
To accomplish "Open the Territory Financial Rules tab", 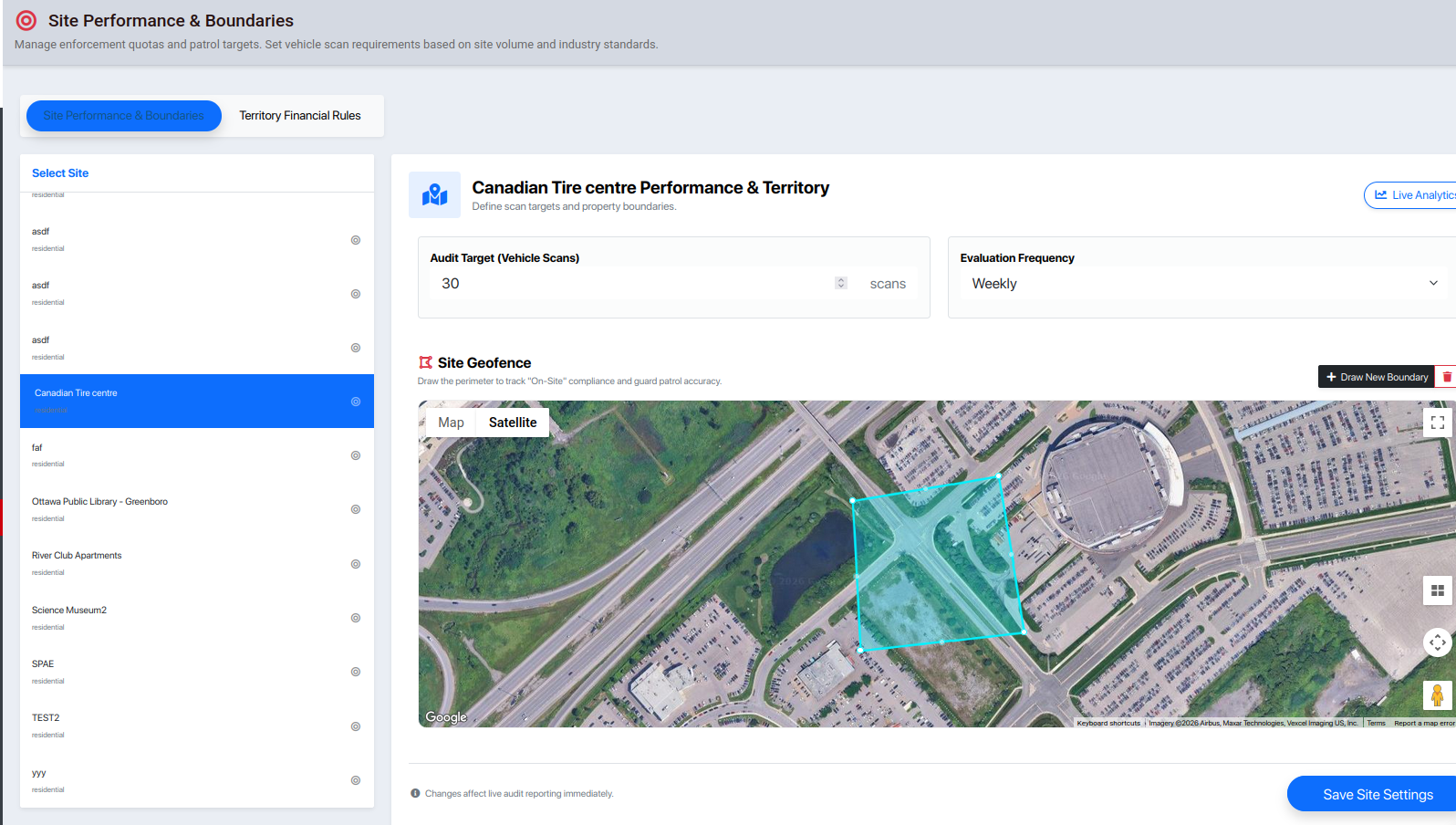I will click(300, 116).
